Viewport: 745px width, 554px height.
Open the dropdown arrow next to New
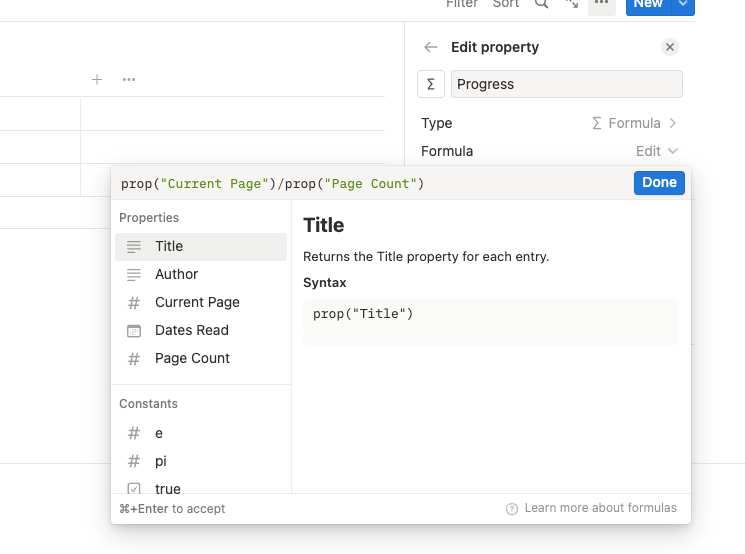683,5
